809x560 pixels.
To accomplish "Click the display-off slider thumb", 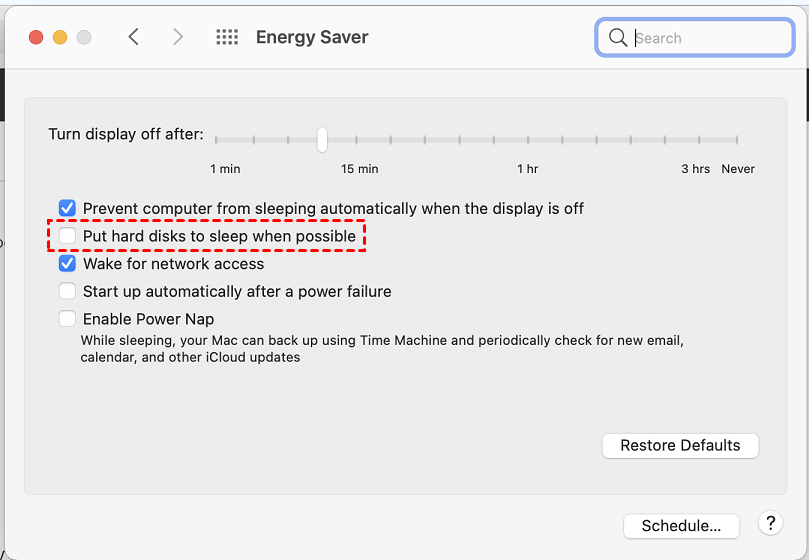I will pyautogui.click(x=322, y=139).
